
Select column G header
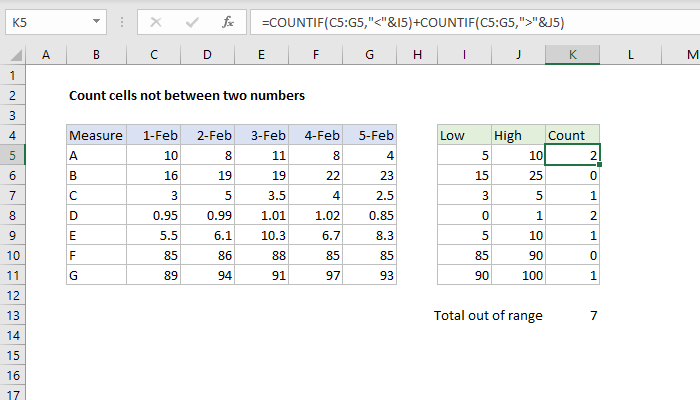pos(370,55)
